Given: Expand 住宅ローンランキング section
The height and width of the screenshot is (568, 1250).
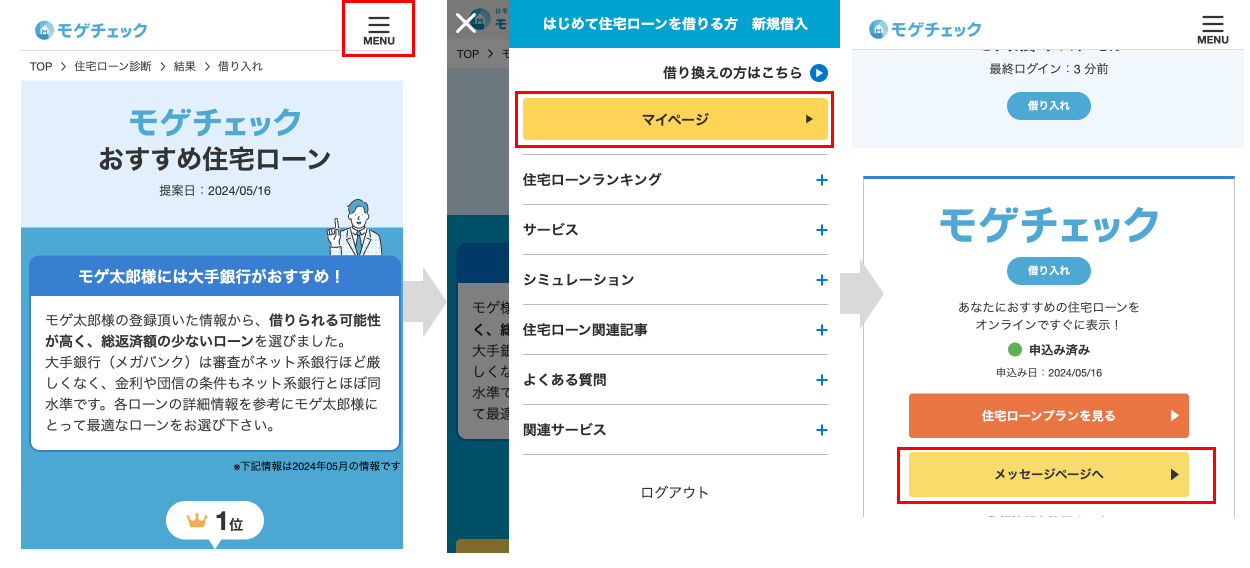Looking at the screenshot, I should (x=675, y=180).
